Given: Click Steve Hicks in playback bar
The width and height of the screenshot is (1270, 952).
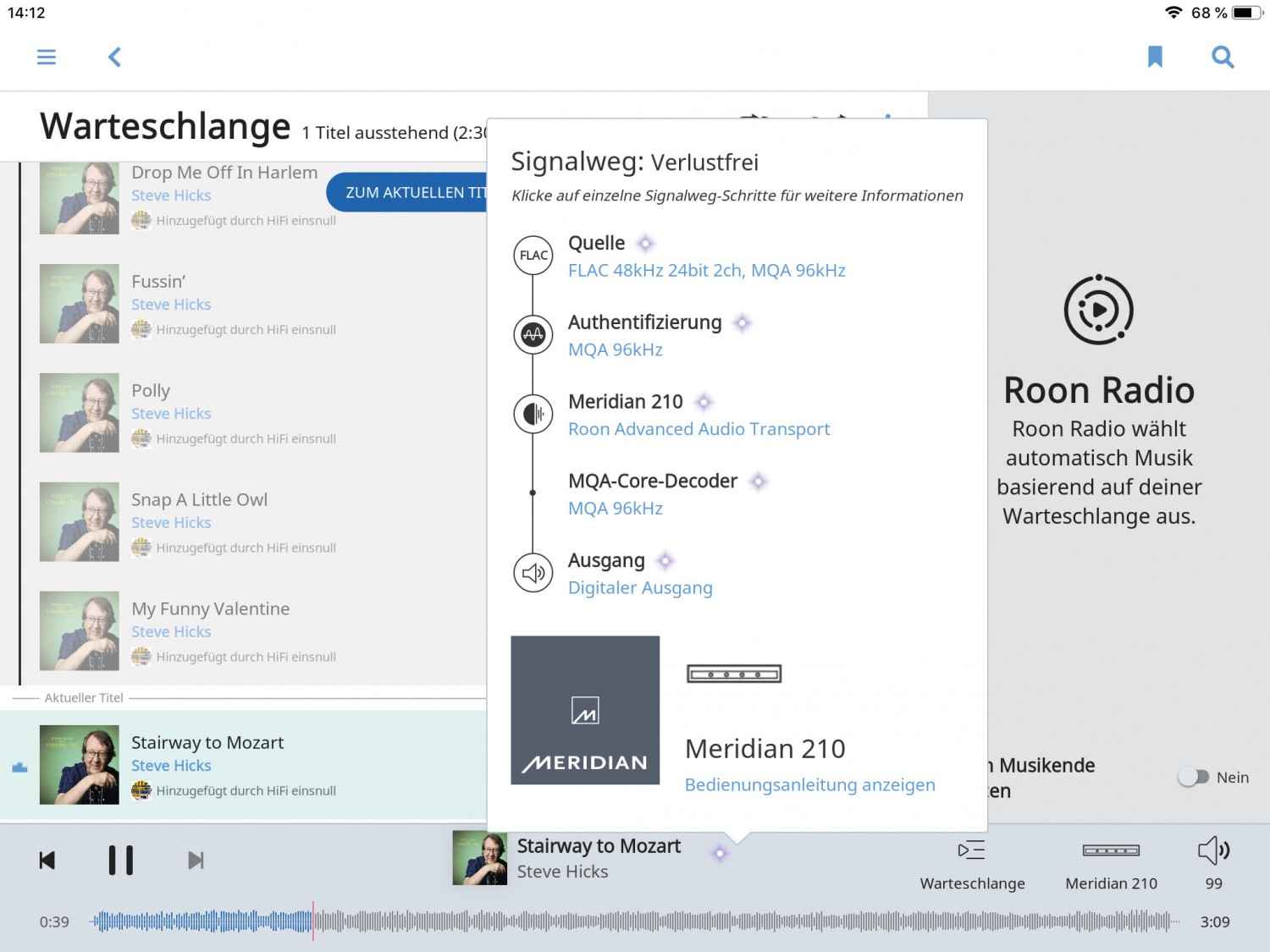Looking at the screenshot, I should click(562, 872).
